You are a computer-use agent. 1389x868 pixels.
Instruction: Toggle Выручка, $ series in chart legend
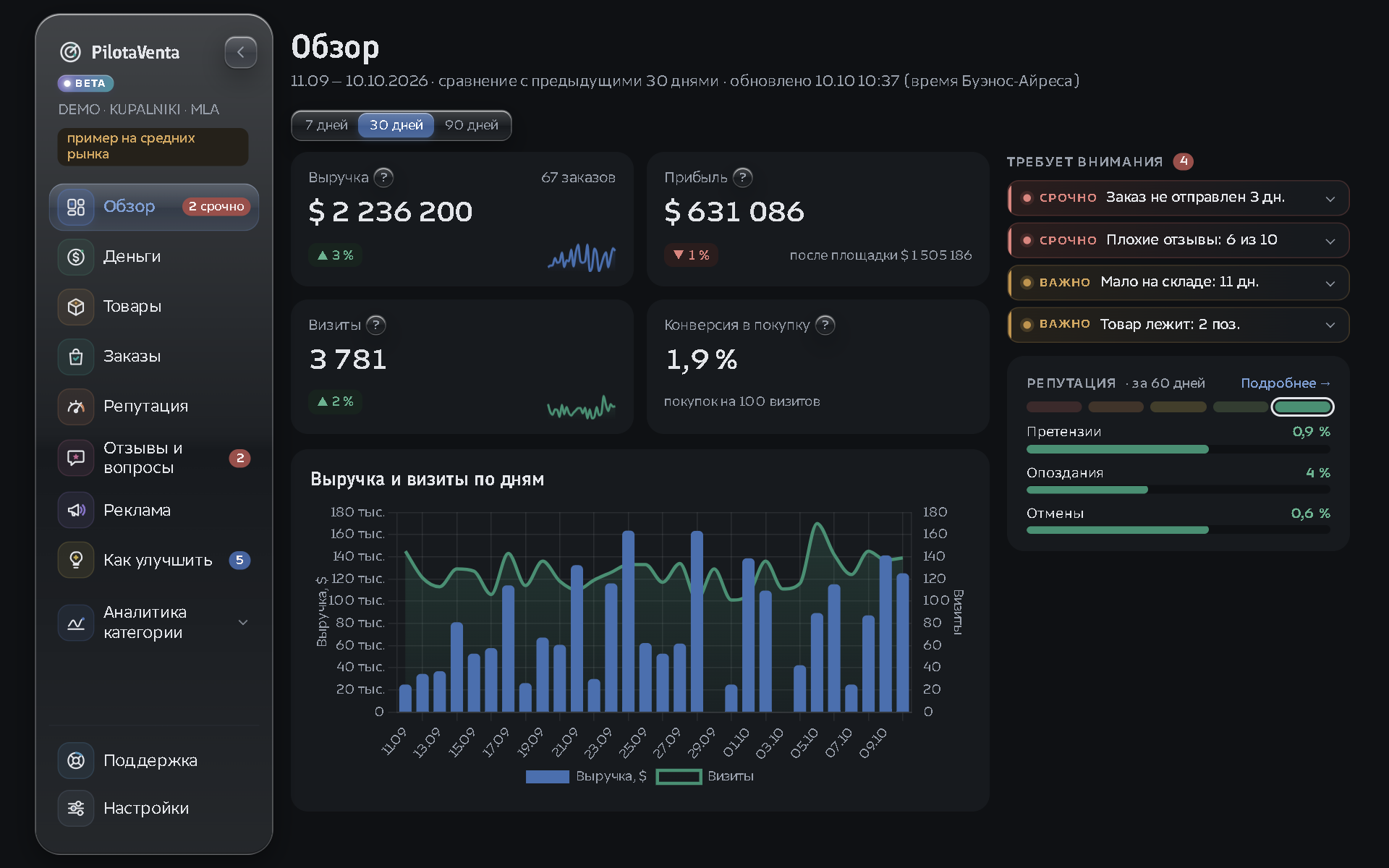(x=586, y=776)
